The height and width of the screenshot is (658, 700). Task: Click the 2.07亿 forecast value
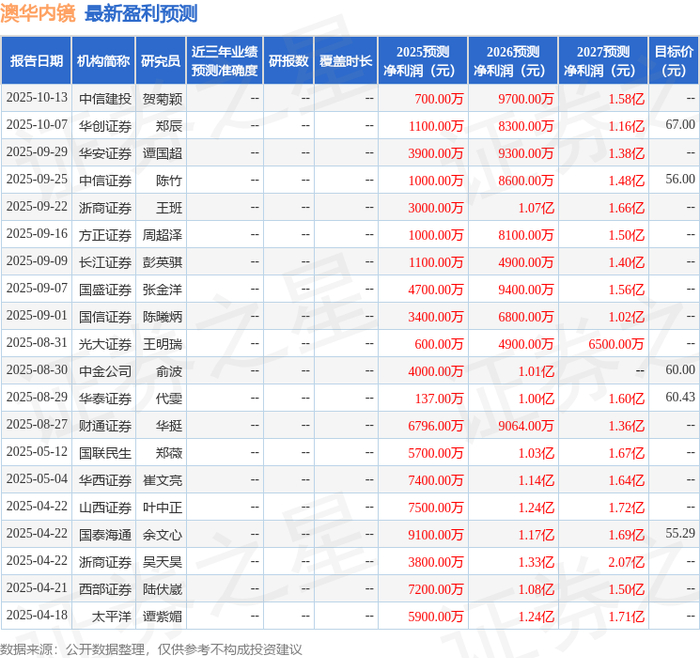626,562
